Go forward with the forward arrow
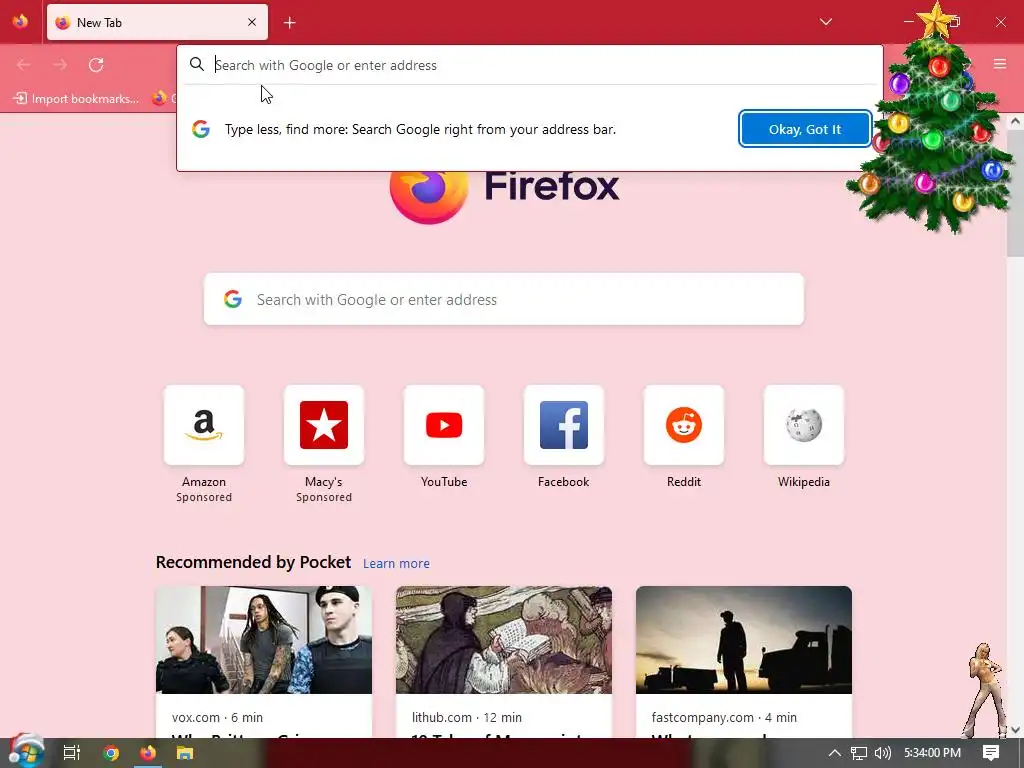Screen dimensions: 1024x768 point(60,65)
